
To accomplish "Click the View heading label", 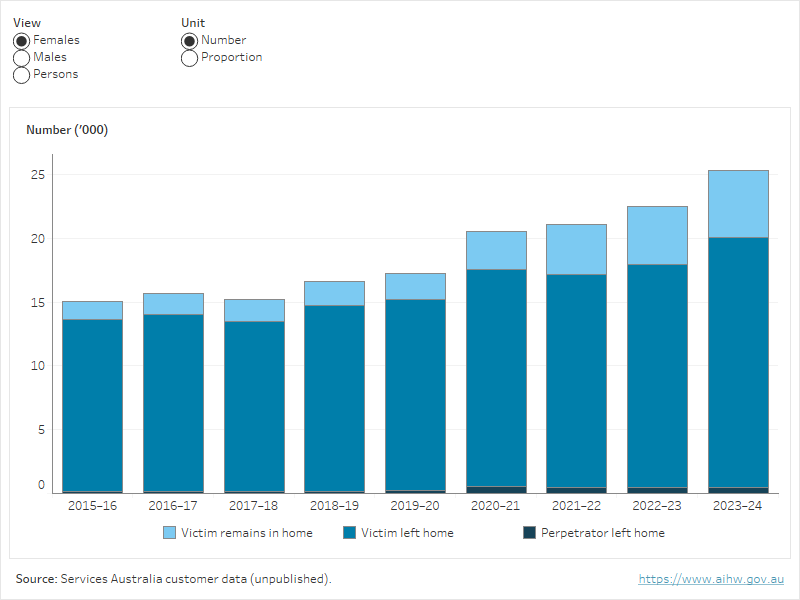I will (26, 22).
